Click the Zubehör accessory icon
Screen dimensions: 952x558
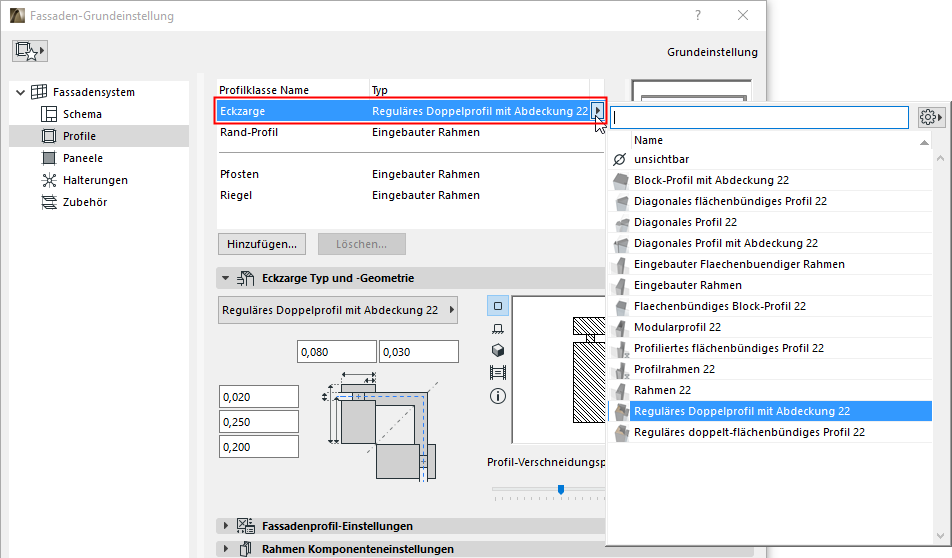(49, 202)
